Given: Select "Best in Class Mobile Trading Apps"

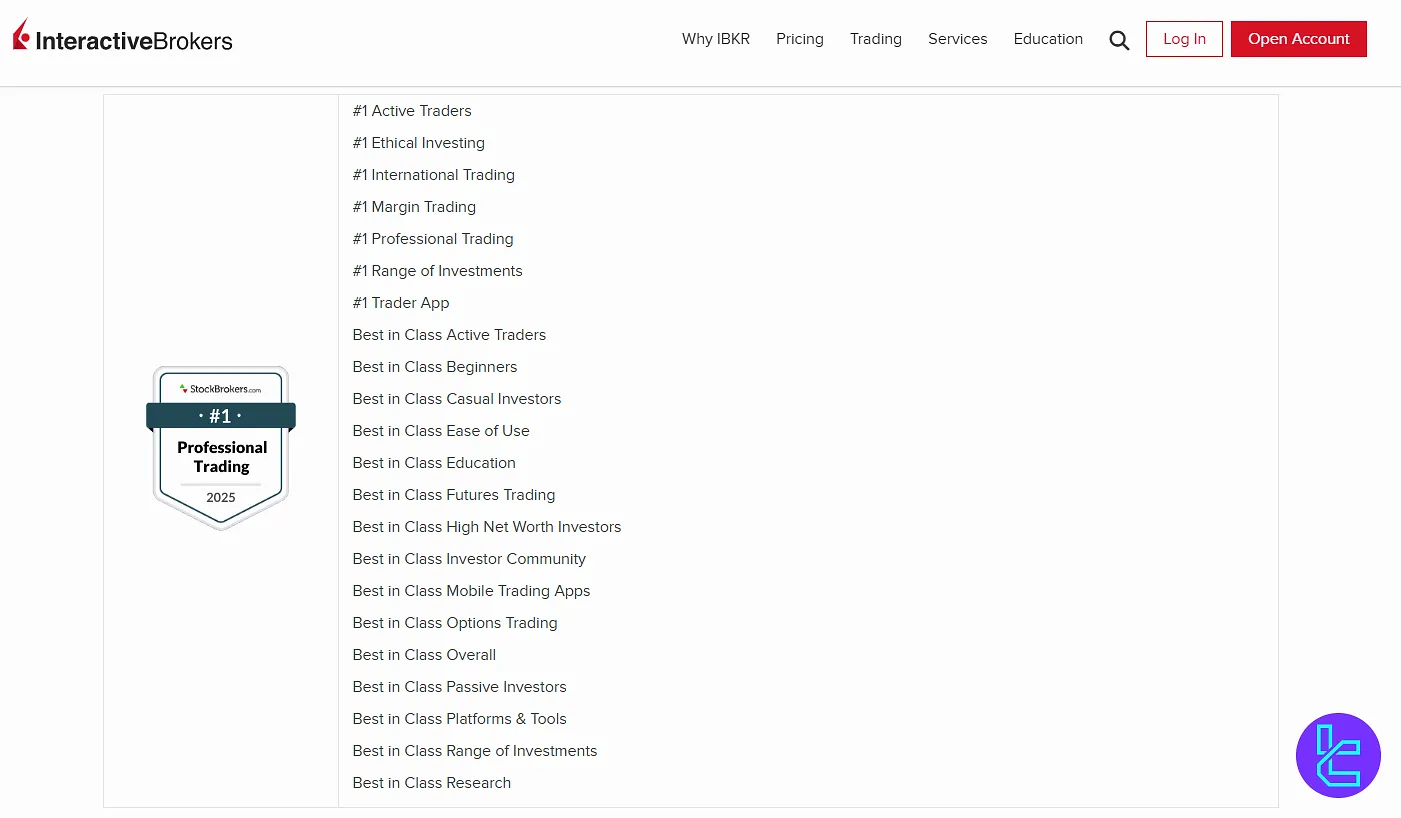Looking at the screenshot, I should [x=472, y=591].
